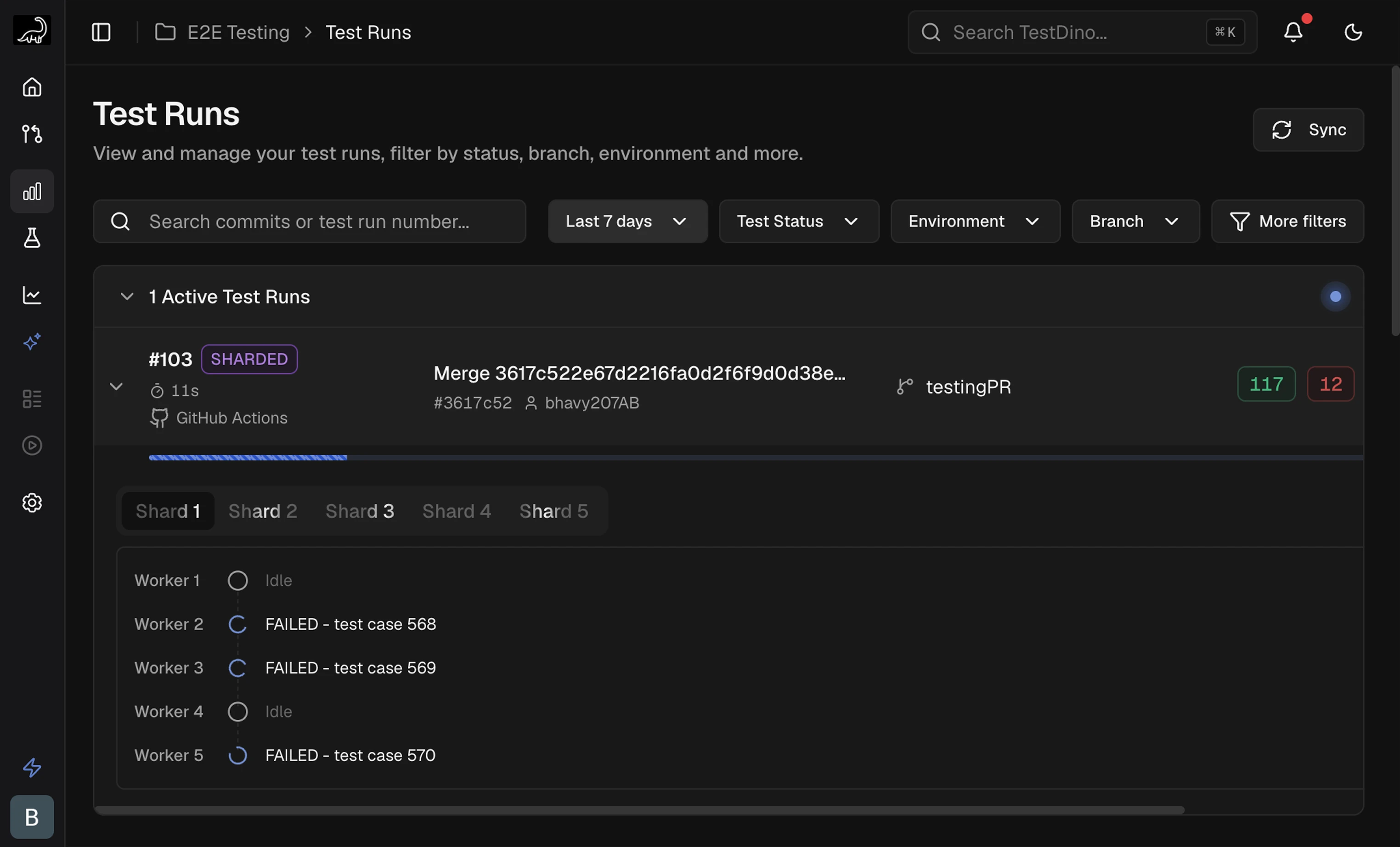Collapse the 1 Active Test Runs section
This screenshot has width=1400, height=847.
click(127, 297)
